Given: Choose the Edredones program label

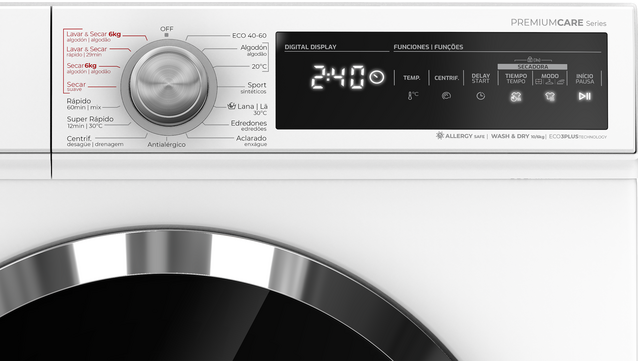Looking at the screenshot, I should pyautogui.click(x=249, y=125).
